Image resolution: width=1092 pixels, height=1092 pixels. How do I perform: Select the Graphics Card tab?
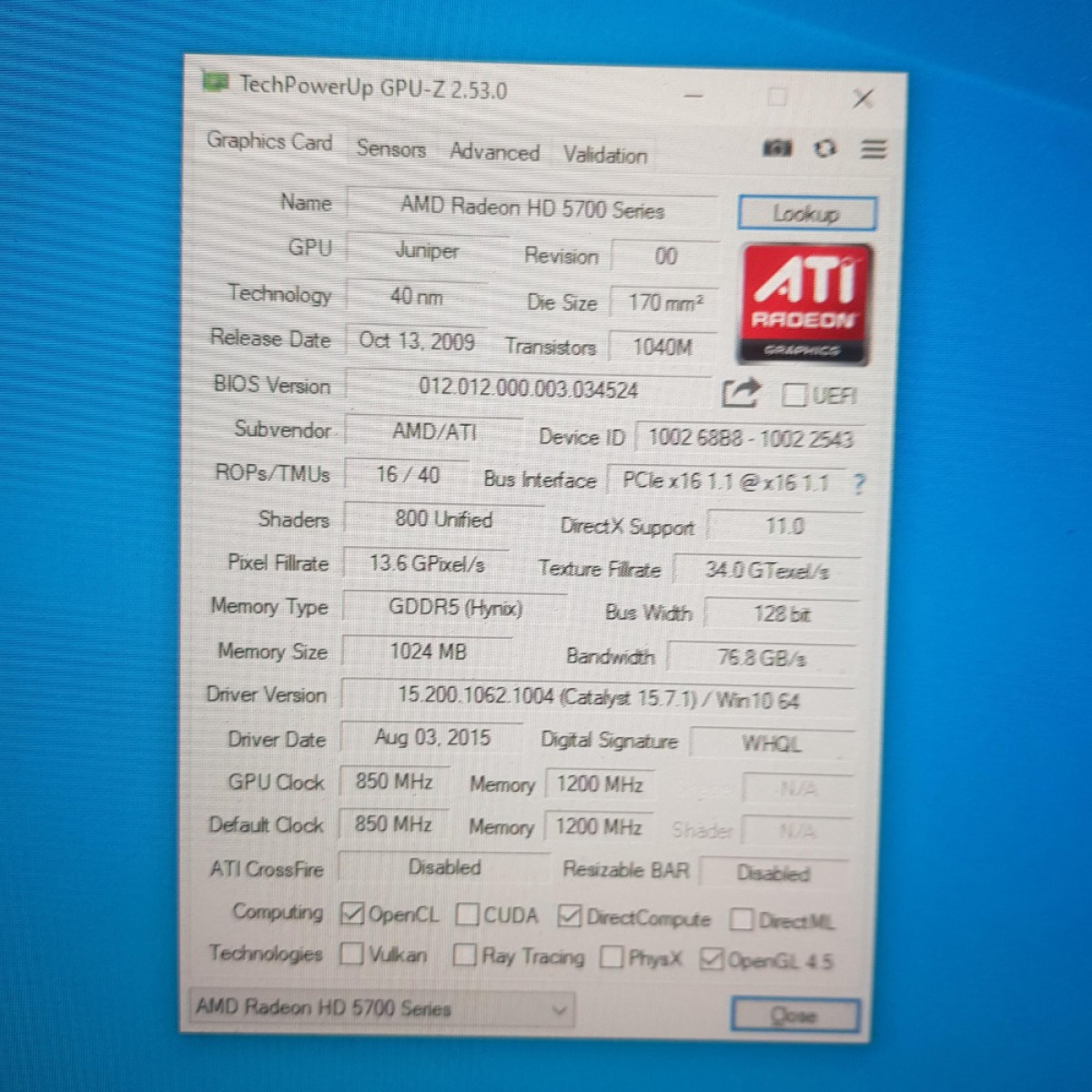pyautogui.click(x=269, y=141)
